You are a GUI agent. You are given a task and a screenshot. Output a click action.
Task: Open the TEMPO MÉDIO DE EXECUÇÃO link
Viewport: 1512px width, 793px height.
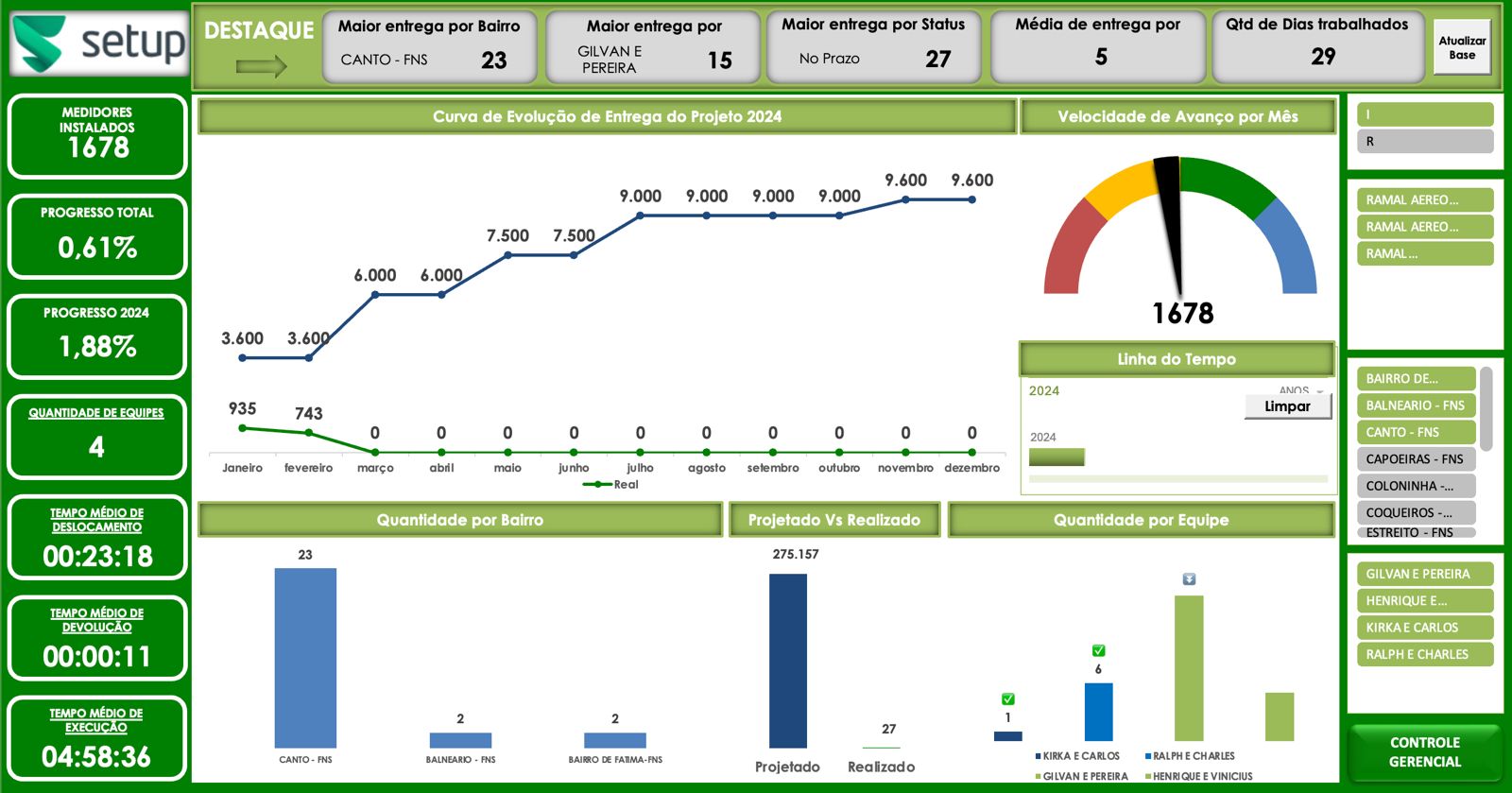tap(96, 720)
